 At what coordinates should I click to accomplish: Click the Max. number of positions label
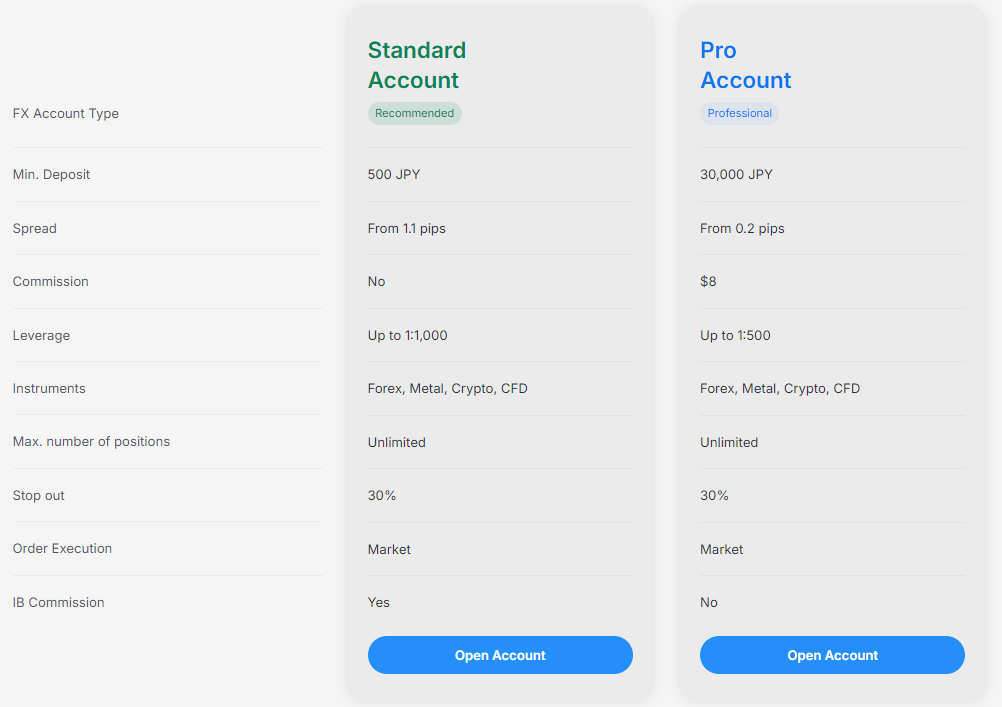click(x=91, y=442)
